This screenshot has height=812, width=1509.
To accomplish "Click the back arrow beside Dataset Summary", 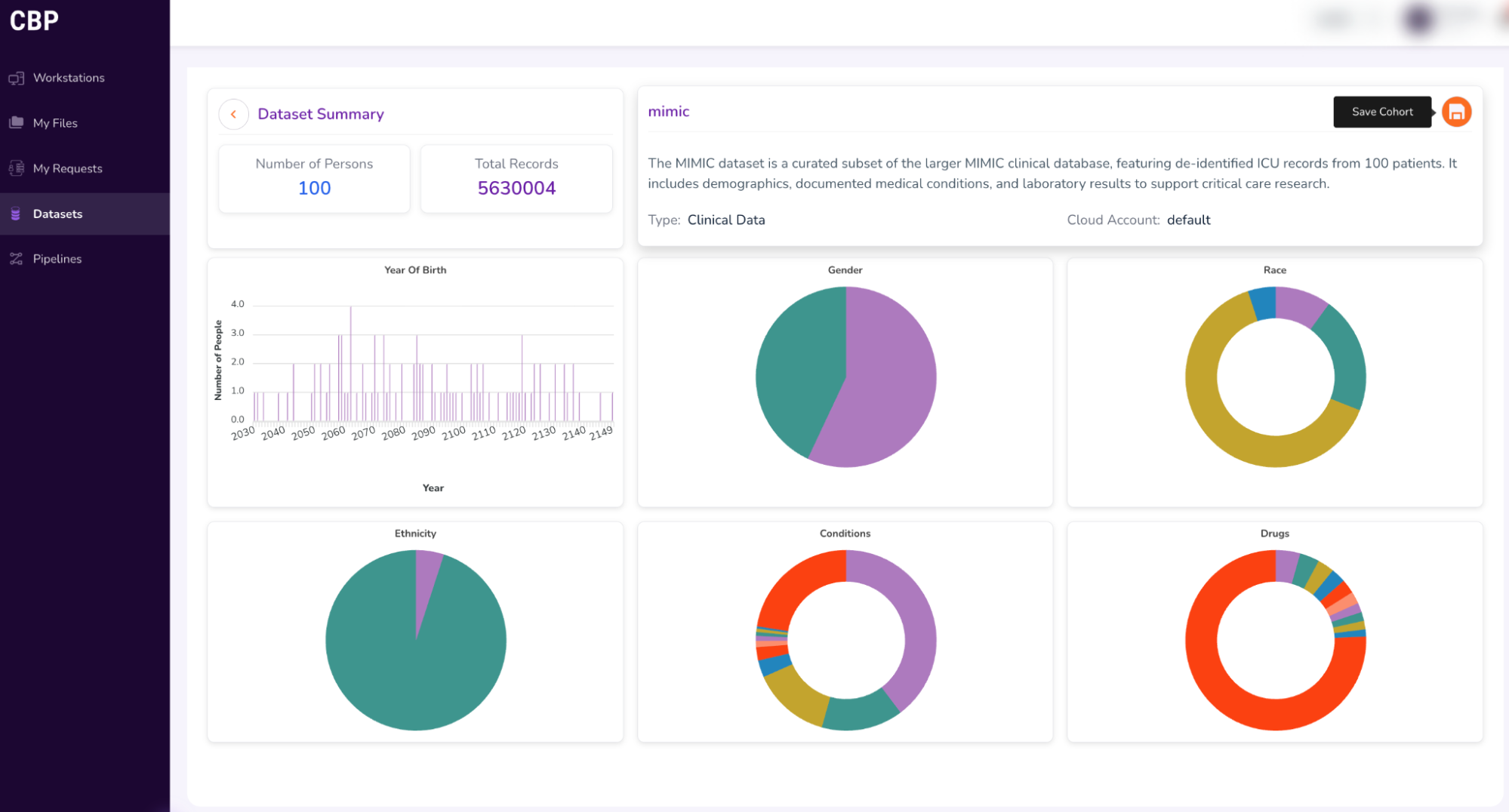I will tap(233, 114).
